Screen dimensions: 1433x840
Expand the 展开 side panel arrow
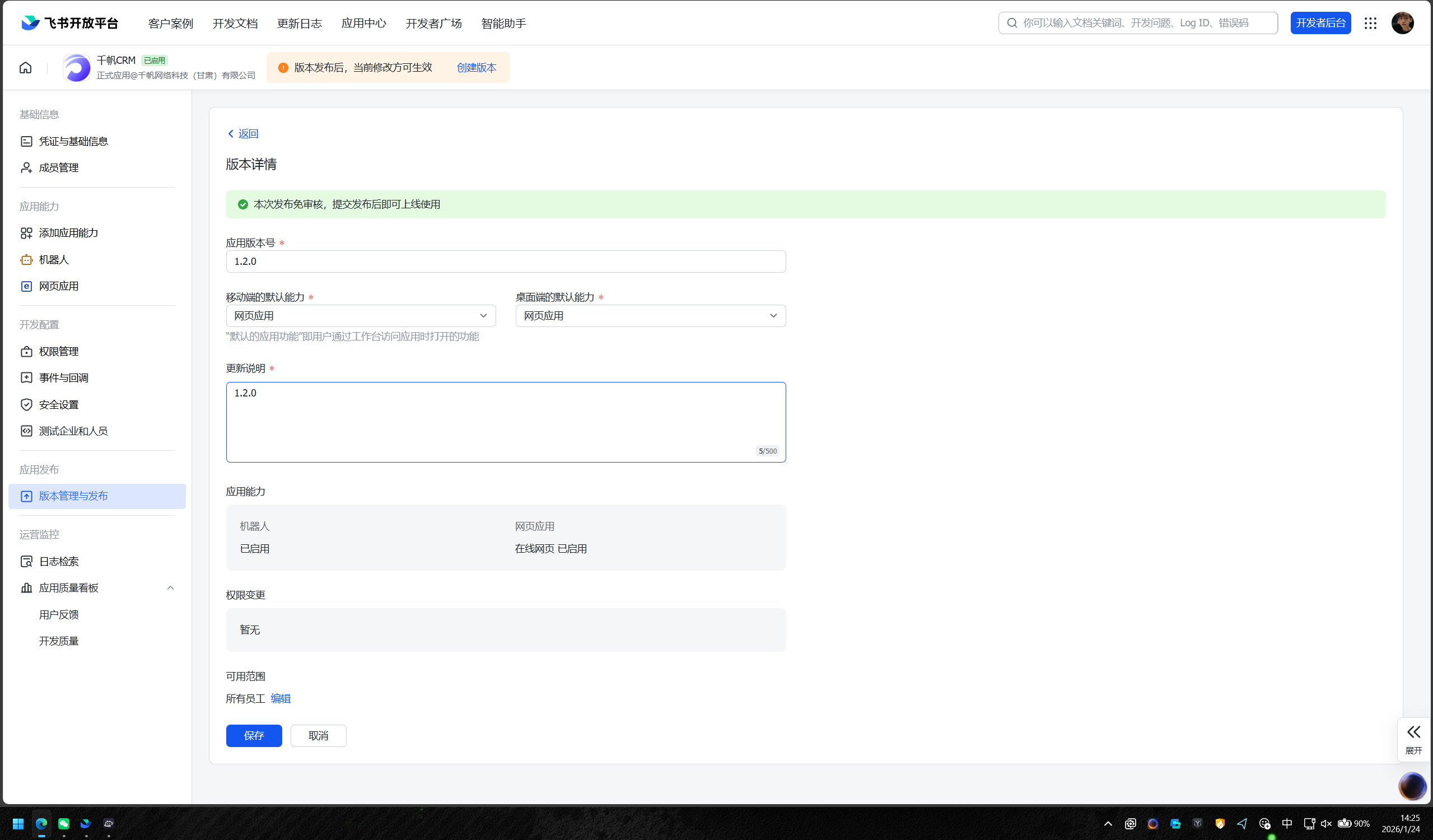pyautogui.click(x=1413, y=732)
